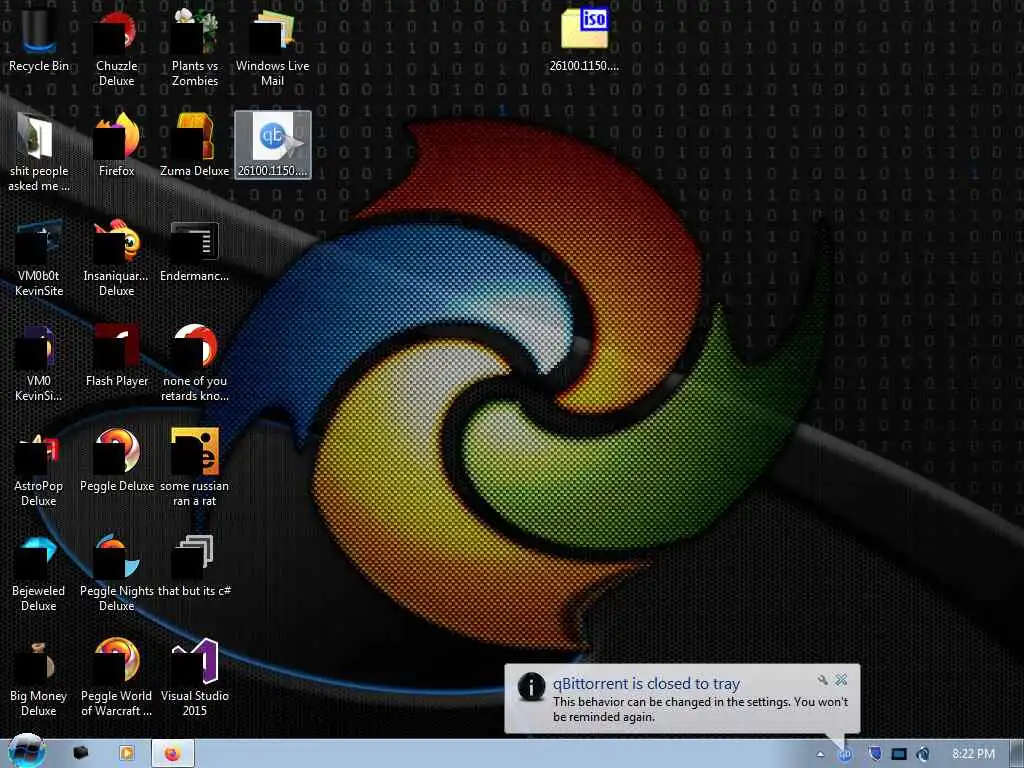1024x768 pixels.
Task: Select the Firefox desktop shortcut
Action: [x=116, y=145]
